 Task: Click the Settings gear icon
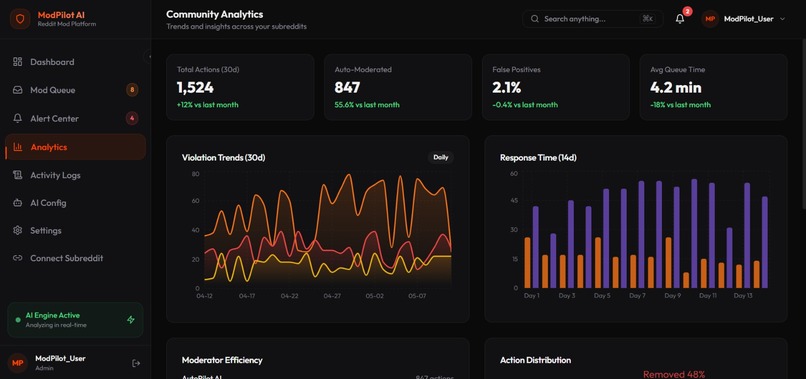(17, 230)
